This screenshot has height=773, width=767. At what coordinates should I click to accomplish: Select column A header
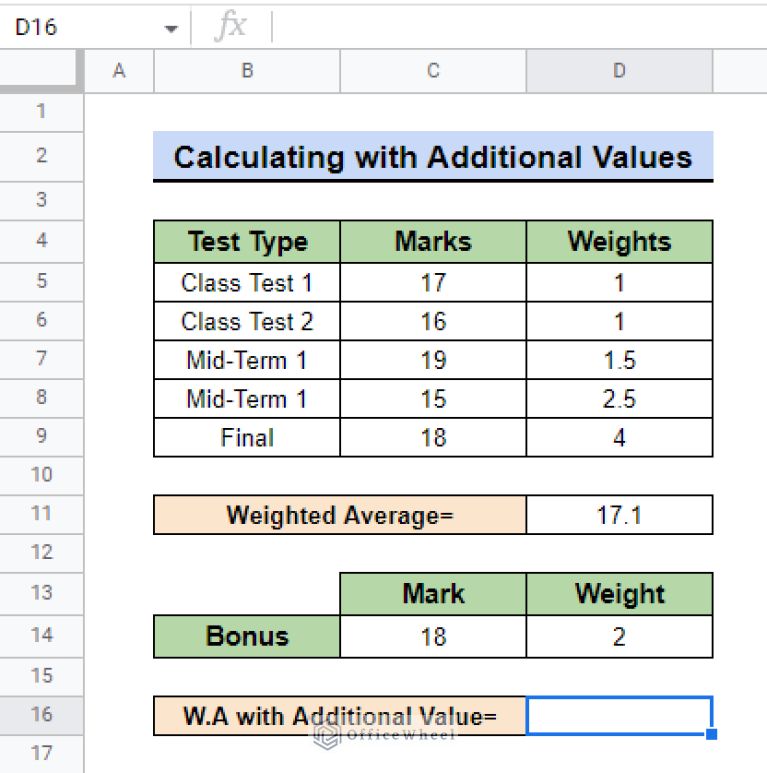tap(119, 71)
